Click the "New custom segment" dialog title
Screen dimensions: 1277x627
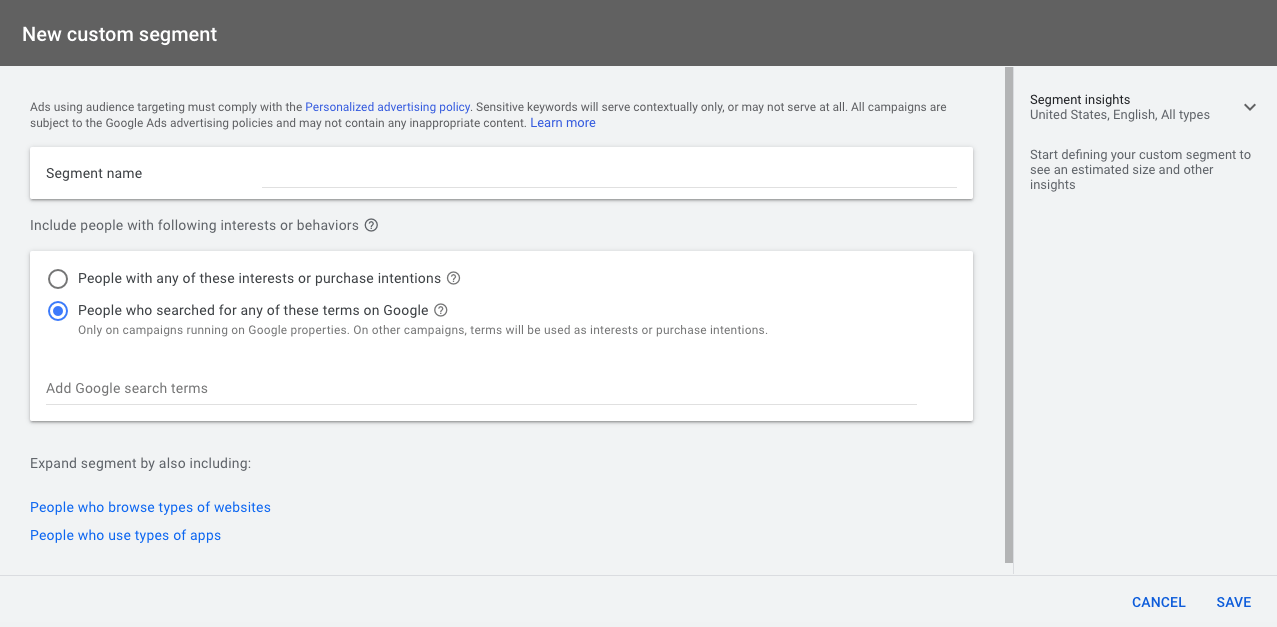(x=119, y=34)
